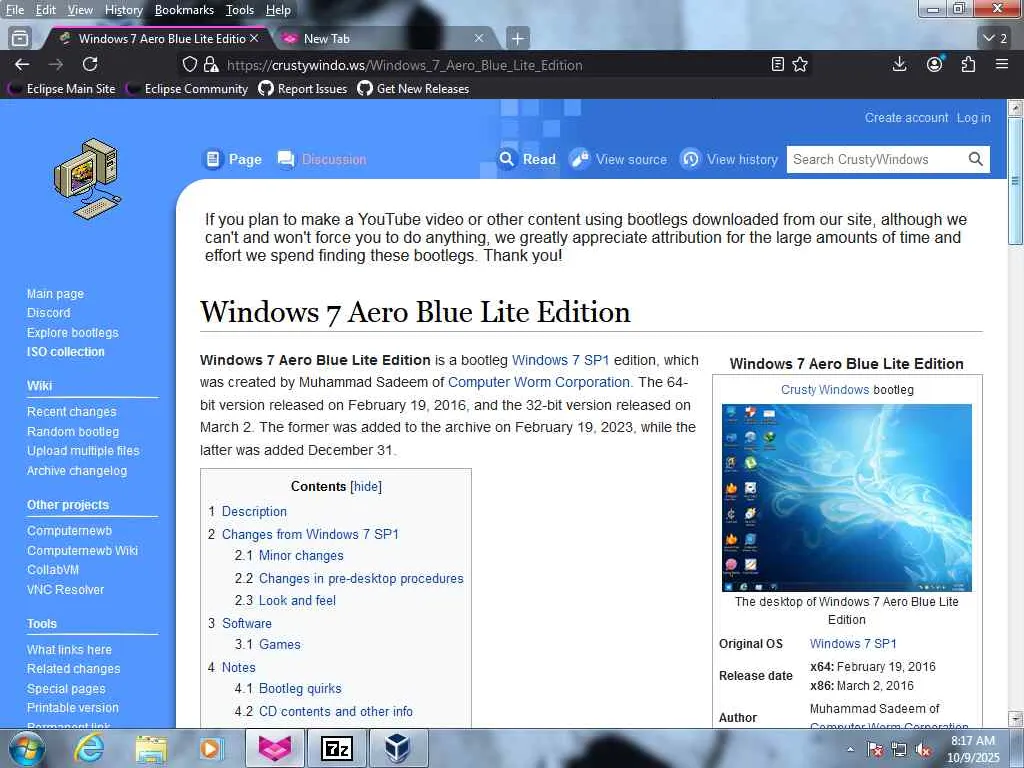
Task: Submit search with magnifier icon
Action: click(x=975, y=159)
